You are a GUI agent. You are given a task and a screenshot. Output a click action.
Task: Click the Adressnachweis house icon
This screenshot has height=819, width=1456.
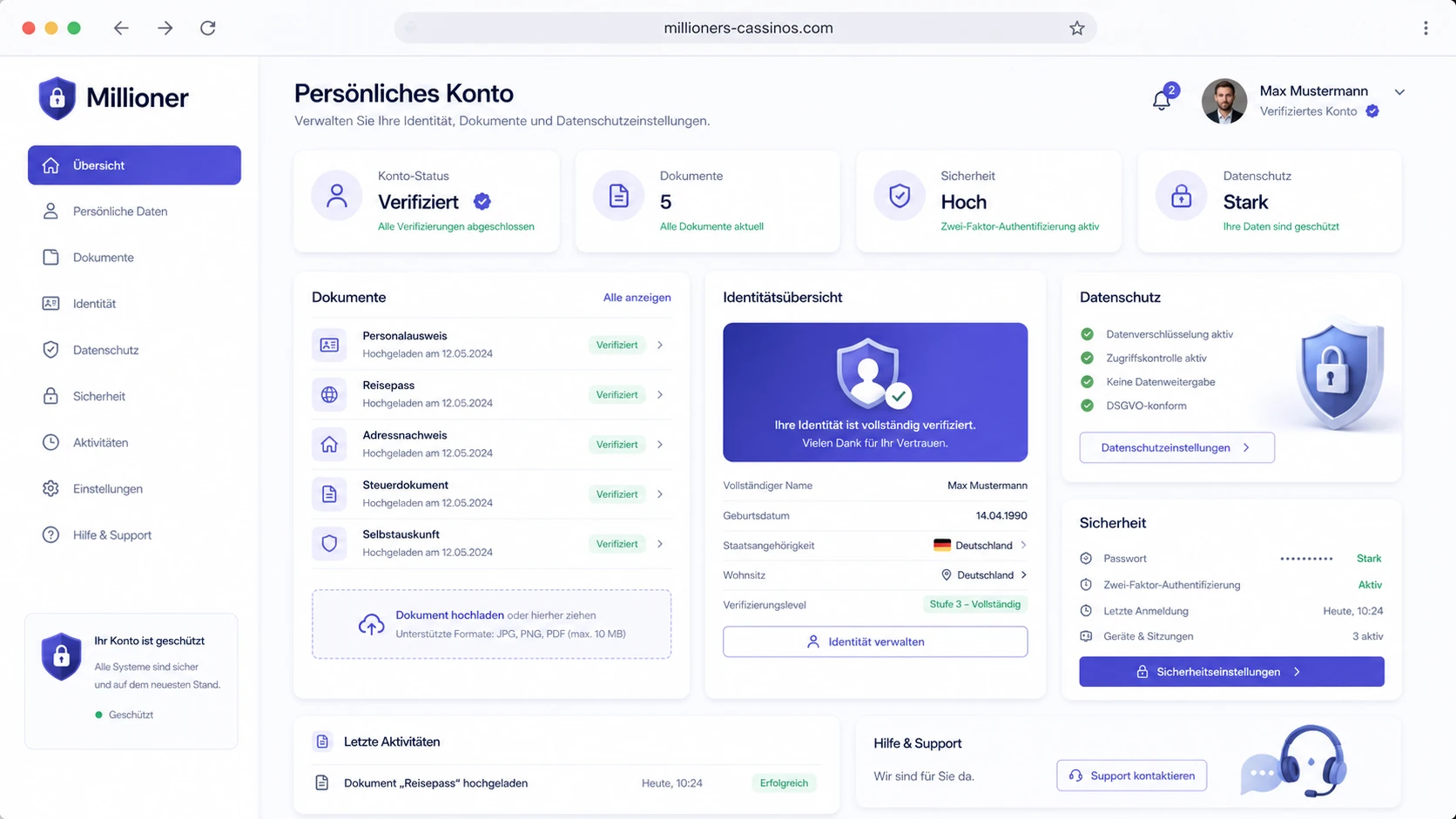(329, 444)
